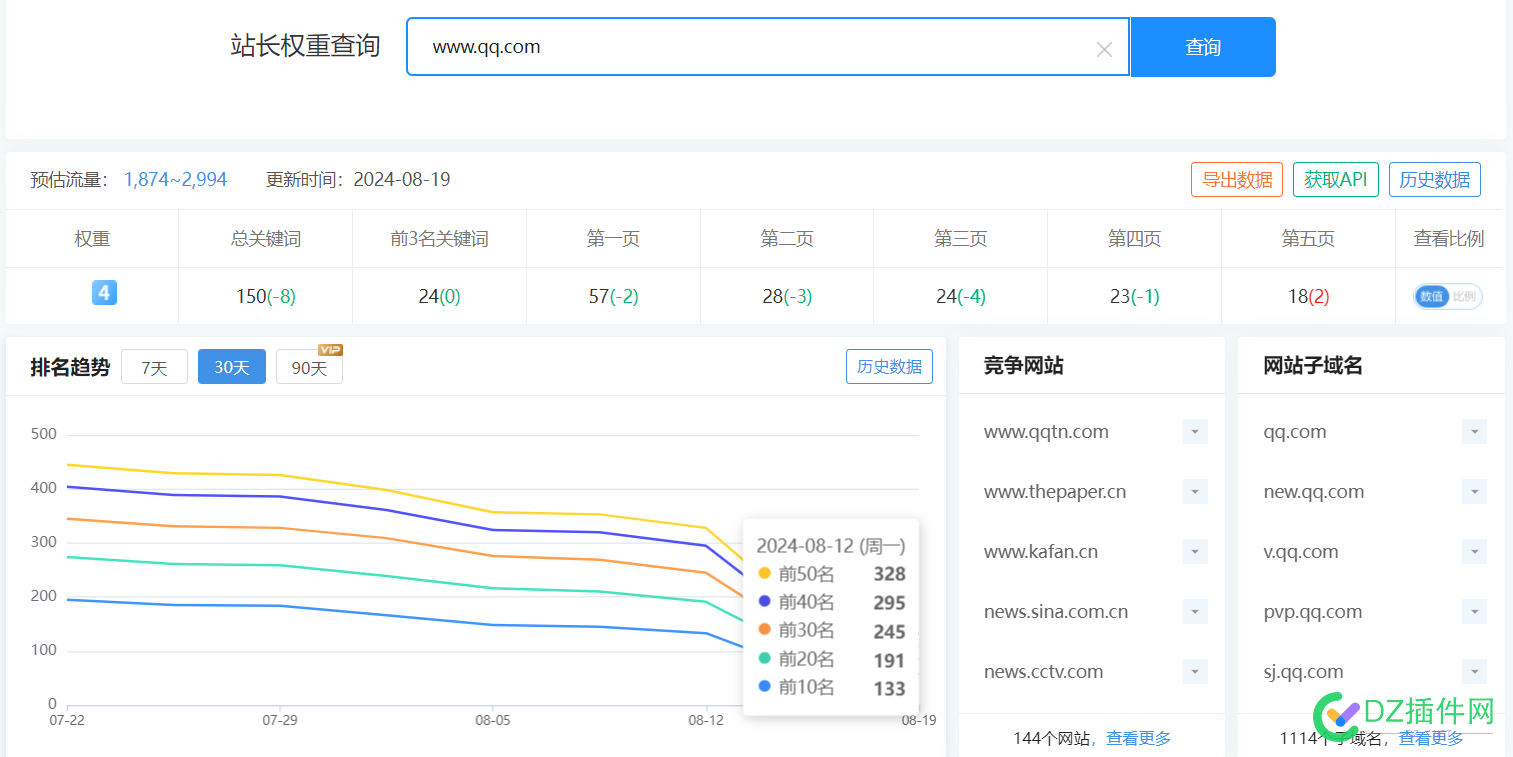Focus the domain input showing www.qq.com
This screenshot has height=757, width=1513.
click(768, 46)
